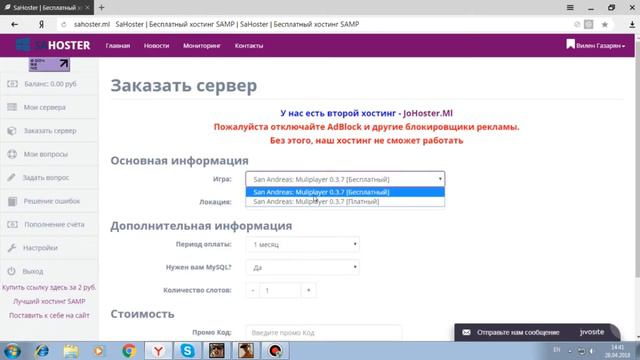Open 'Поставить к себе на сайт' link
The height and width of the screenshot is (360, 640).
point(49,315)
